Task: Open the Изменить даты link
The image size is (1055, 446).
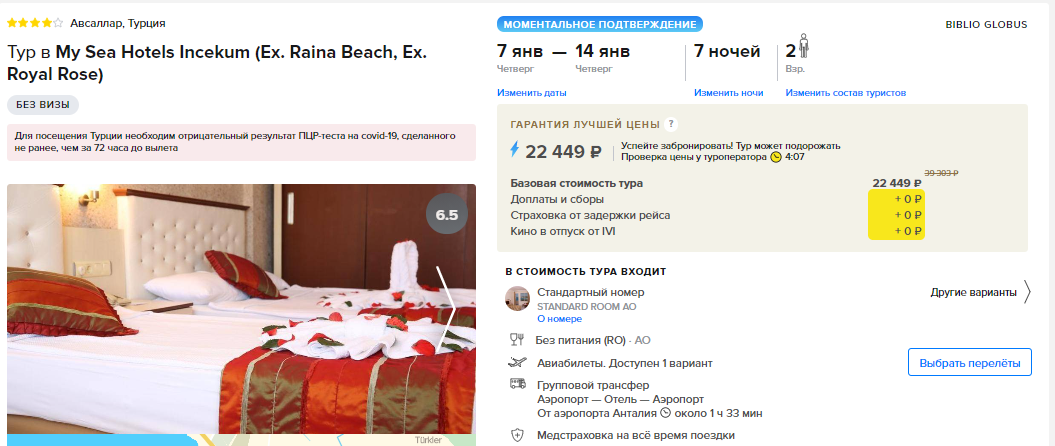Action: click(x=532, y=93)
